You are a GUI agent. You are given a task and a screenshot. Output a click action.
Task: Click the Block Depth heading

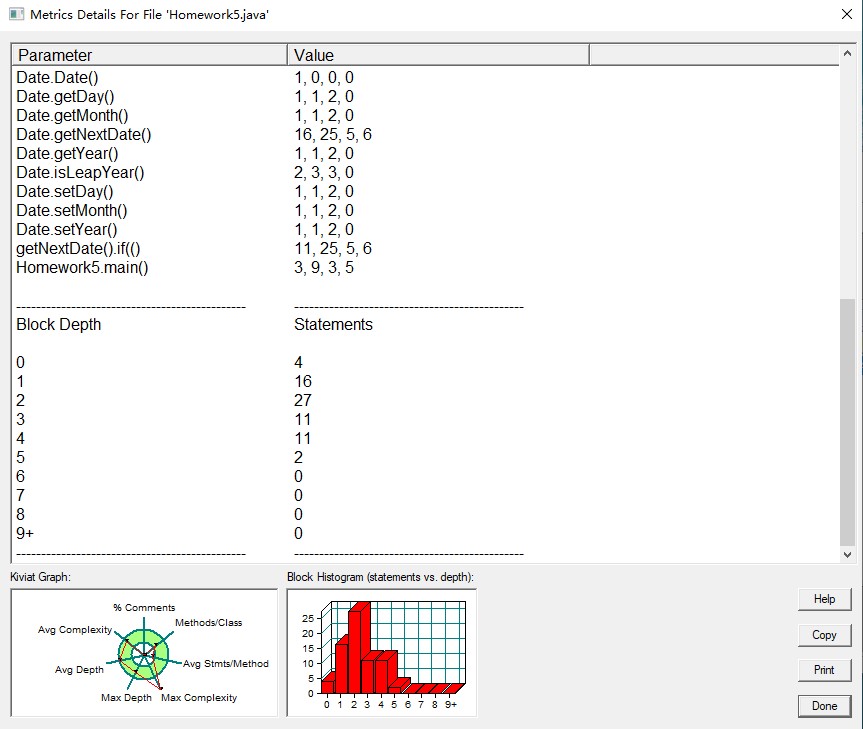tap(58, 325)
